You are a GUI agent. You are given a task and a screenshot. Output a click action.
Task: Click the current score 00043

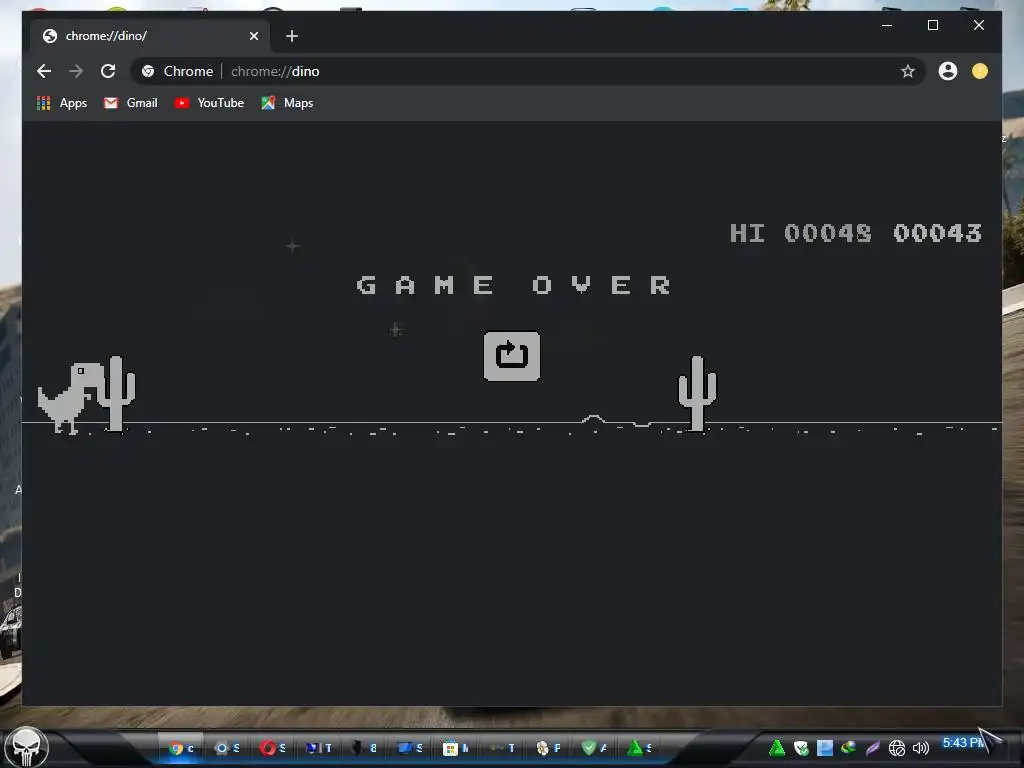point(937,233)
